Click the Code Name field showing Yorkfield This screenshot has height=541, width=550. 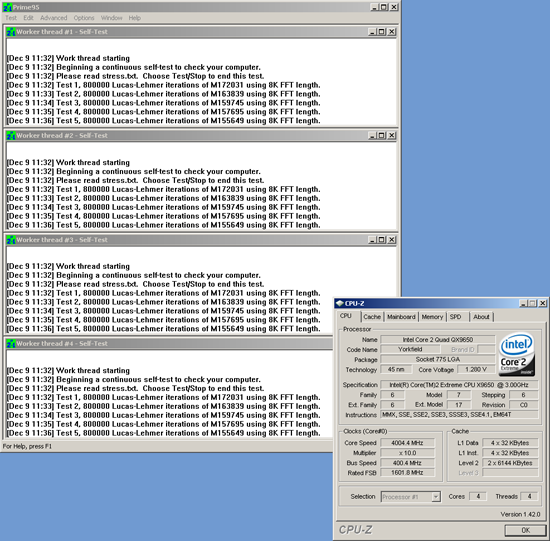pyautogui.click(x=410, y=349)
